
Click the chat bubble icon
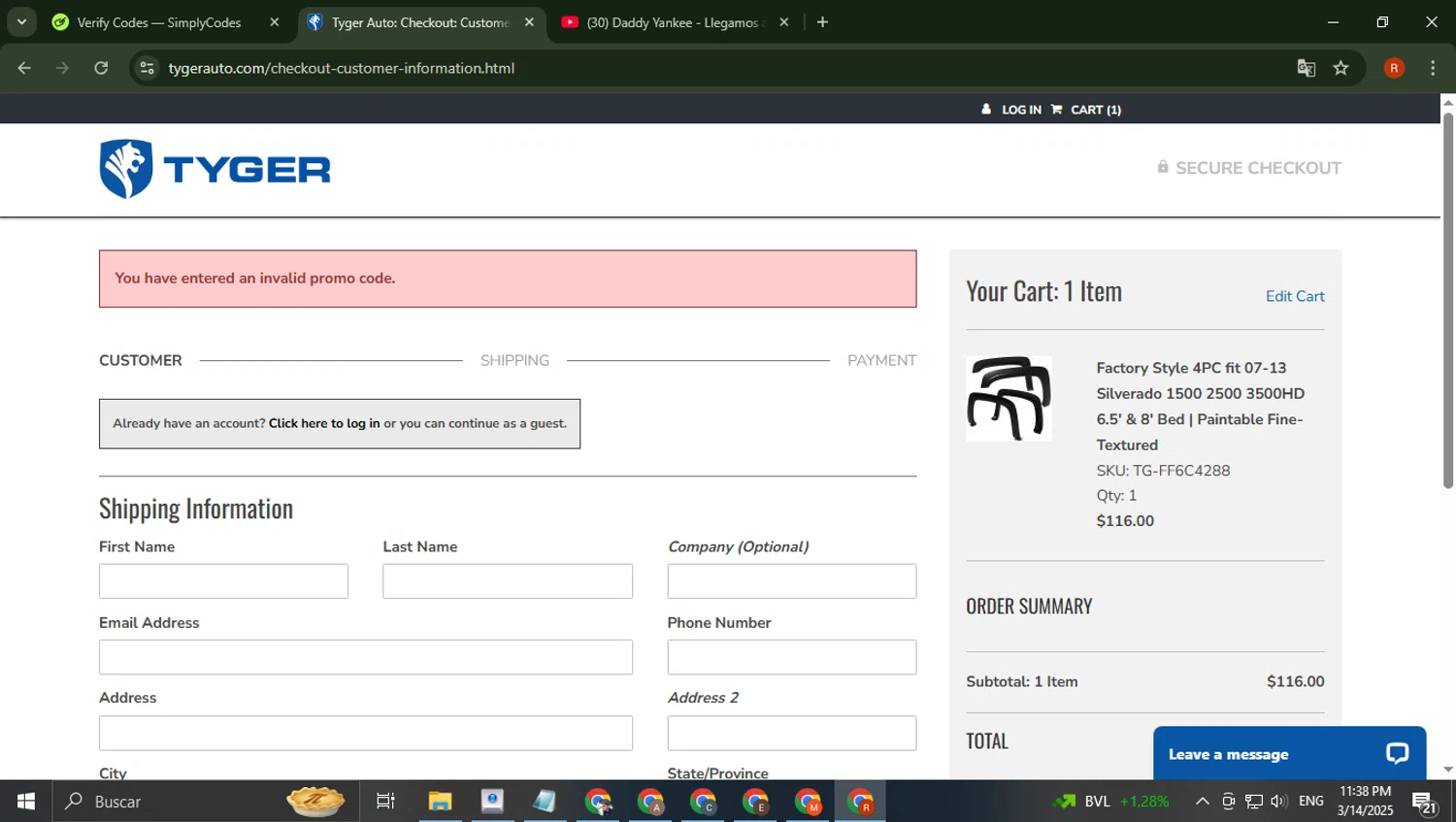click(1397, 753)
